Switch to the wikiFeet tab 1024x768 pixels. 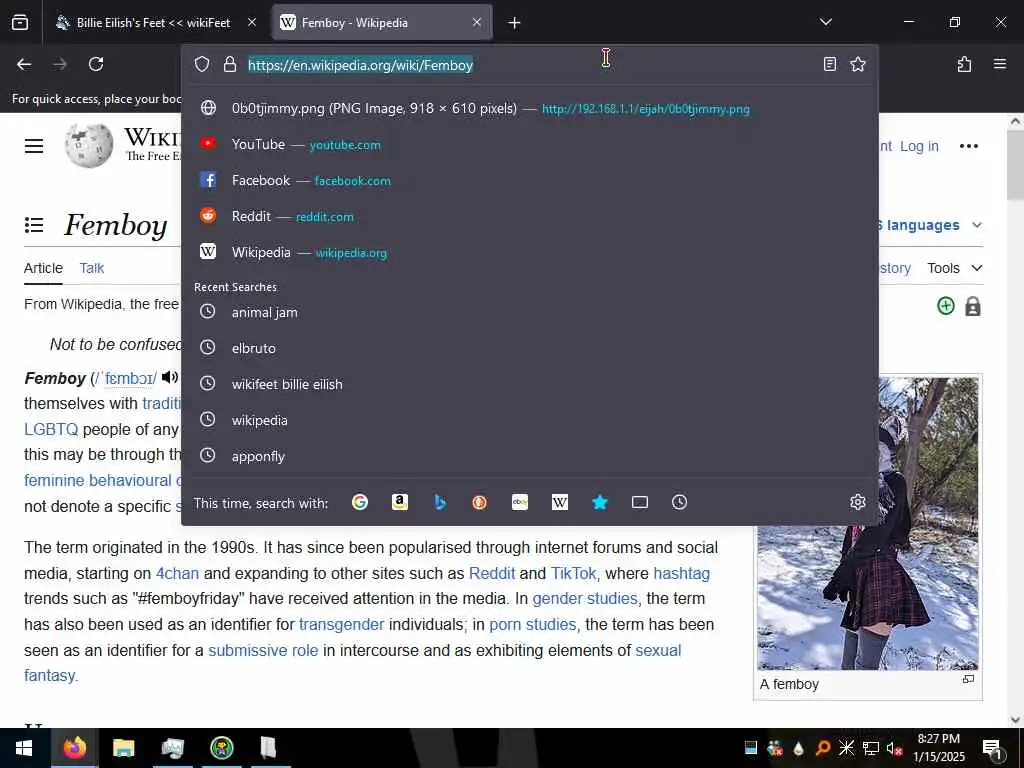[x=153, y=23]
